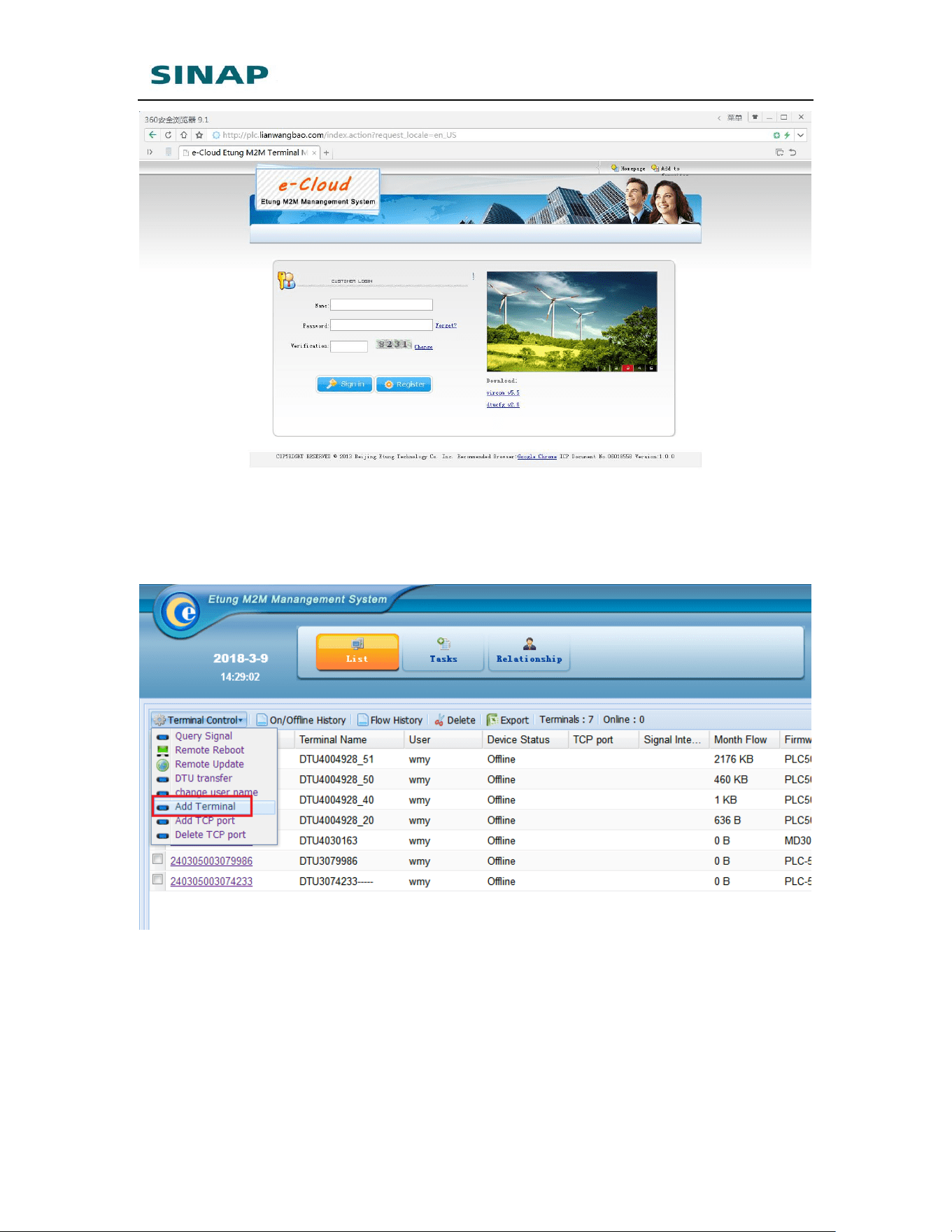Viewport: 952px width, 1232px height.
Task: Click terminal name DTU4030163
Action: pyautogui.click(x=328, y=841)
